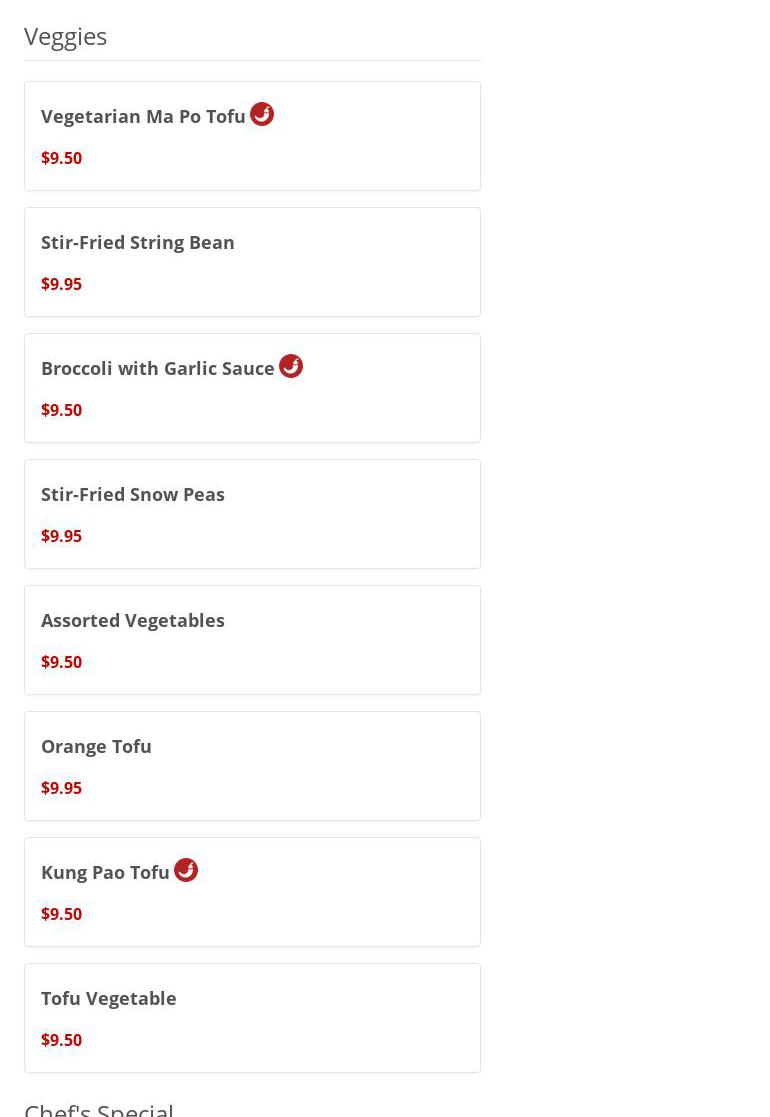This screenshot has width=770, height=1117.
Task: Select Assorted Vegetables from the menu
Action: (x=133, y=621)
